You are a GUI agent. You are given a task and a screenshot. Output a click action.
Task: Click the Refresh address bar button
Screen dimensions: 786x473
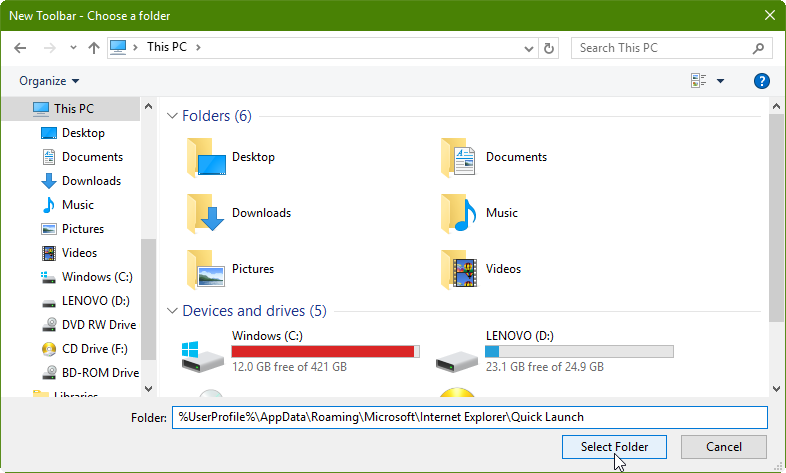pyautogui.click(x=548, y=47)
